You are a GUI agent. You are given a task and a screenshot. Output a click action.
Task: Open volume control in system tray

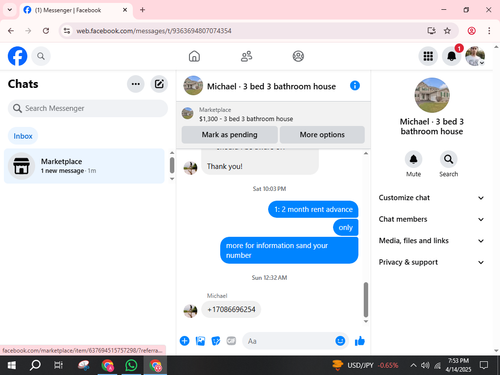(x=425, y=365)
